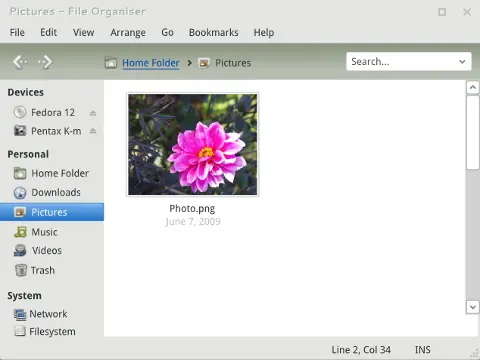Open Filesystem in sidebar
The width and height of the screenshot is (480, 360).
coord(52,332)
